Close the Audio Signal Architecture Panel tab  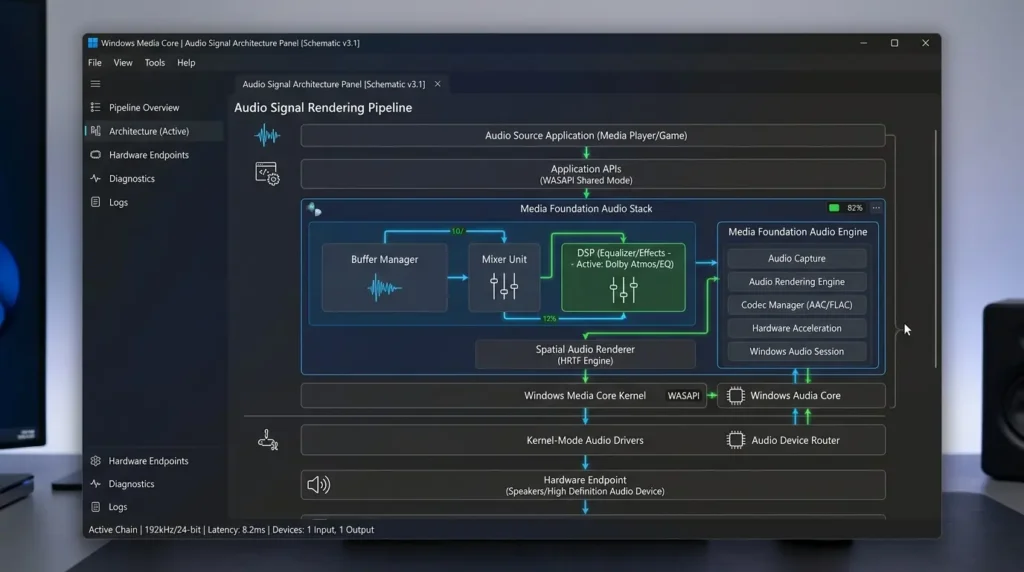[x=438, y=84]
